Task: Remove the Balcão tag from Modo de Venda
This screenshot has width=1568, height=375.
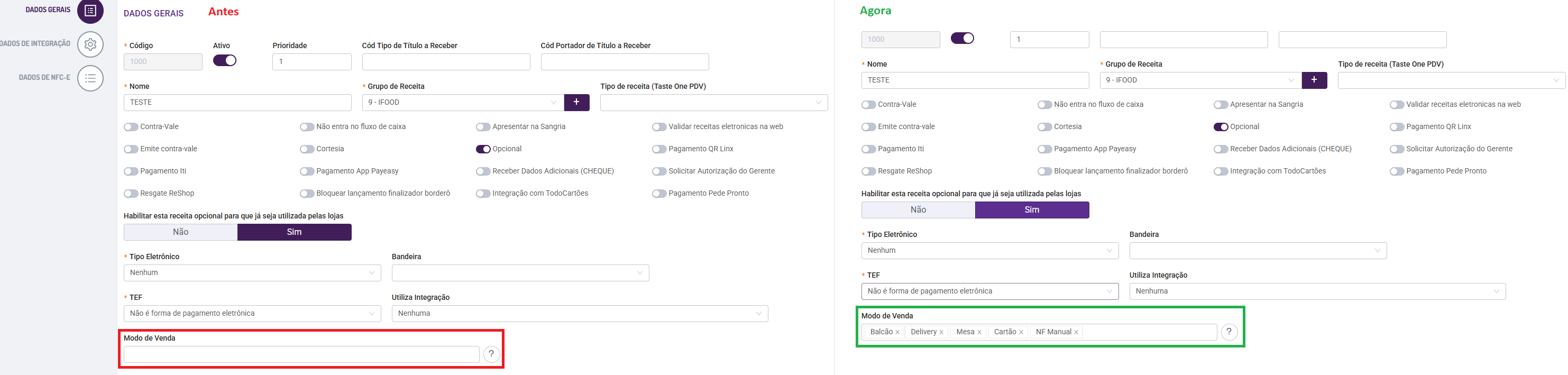Action: click(897, 332)
